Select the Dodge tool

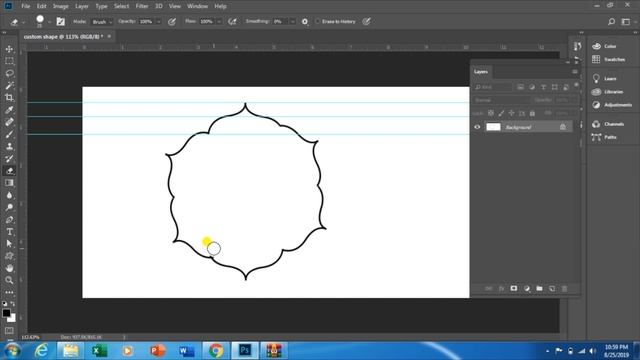coord(9,207)
